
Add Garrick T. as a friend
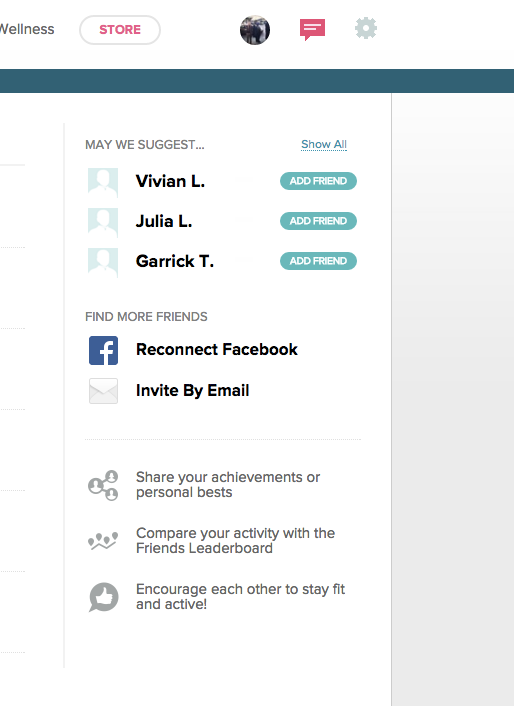[x=318, y=261]
